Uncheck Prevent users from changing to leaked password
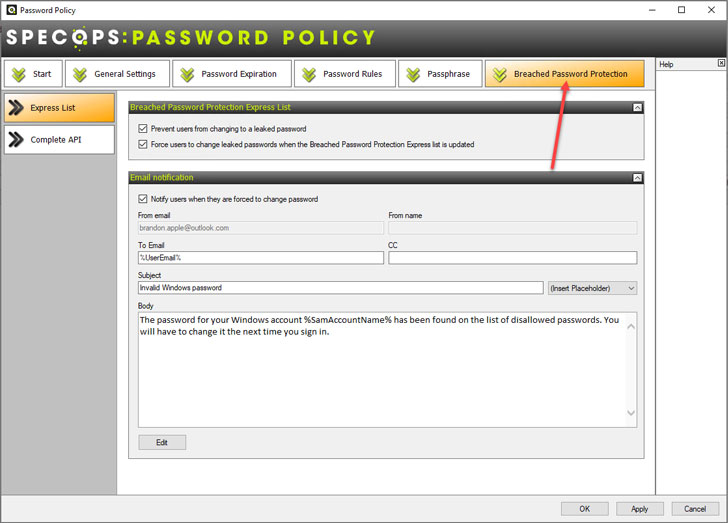The height and width of the screenshot is (523, 728). pos(143,129)
